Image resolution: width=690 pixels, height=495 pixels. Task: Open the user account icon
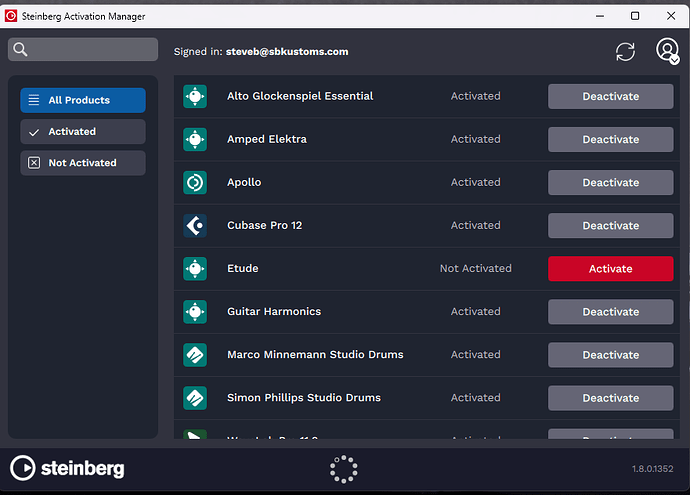coord(668,51)
